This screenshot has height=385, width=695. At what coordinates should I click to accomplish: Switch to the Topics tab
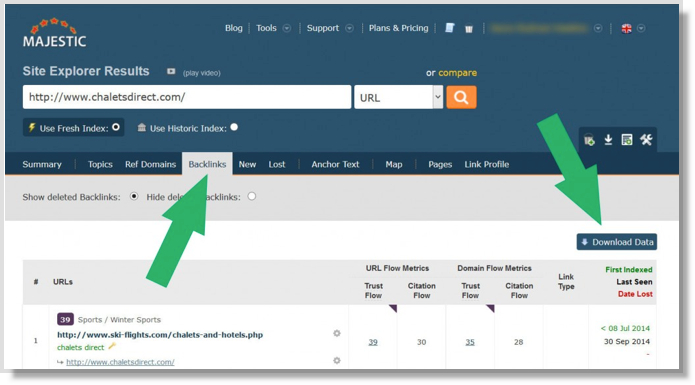click(100, 164)
